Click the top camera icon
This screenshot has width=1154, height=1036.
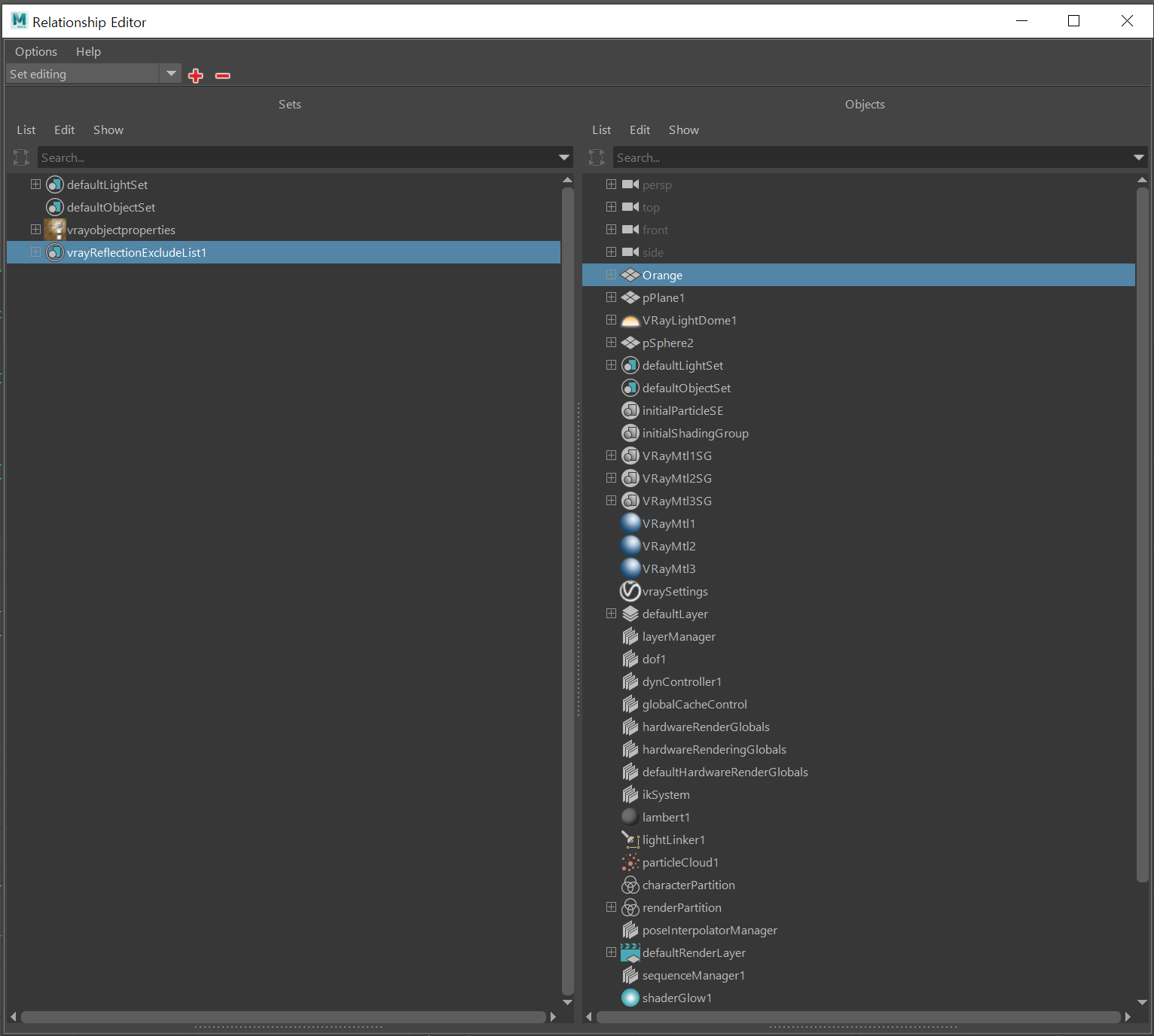point(630,207)
